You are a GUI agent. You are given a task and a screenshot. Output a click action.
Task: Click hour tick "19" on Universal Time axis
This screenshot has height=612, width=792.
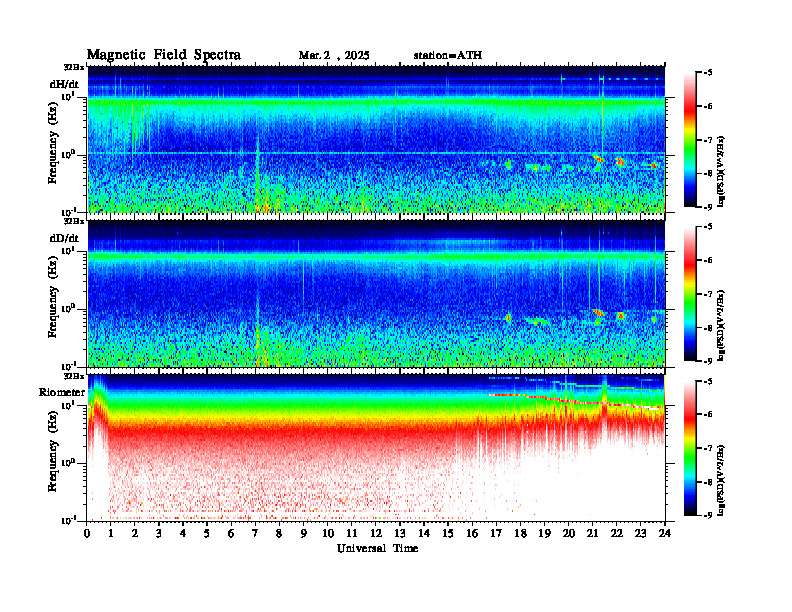tap(544, 533)
